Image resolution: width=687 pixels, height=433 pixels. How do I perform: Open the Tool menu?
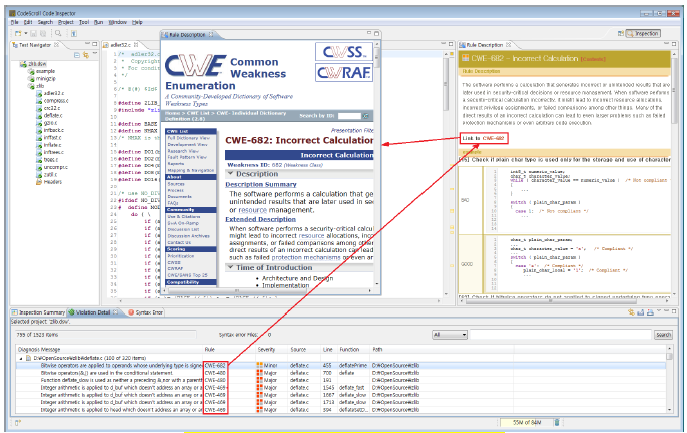(x=84, y=22)
